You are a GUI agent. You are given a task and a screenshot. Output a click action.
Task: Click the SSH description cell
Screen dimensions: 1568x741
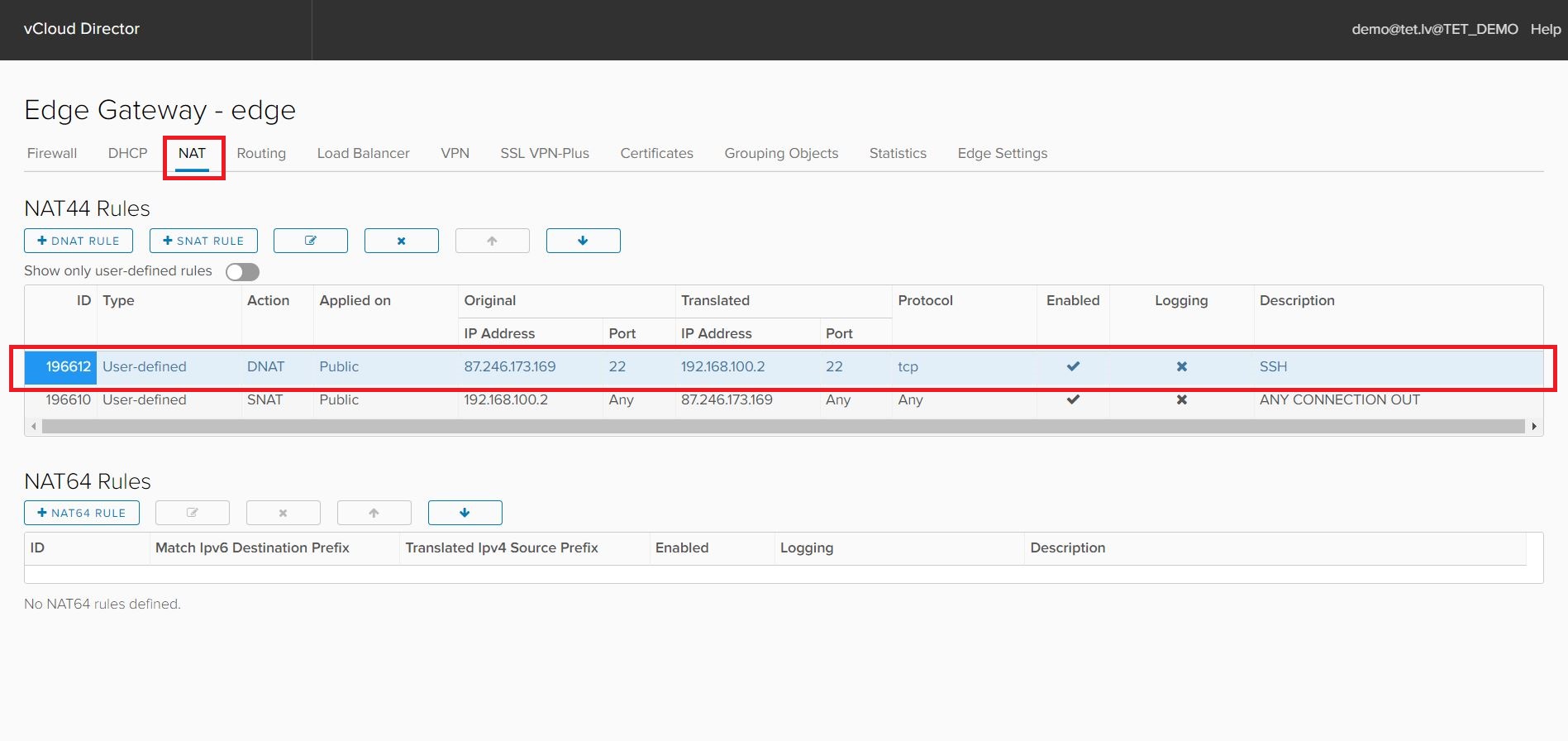click(x=1273, y=366)
